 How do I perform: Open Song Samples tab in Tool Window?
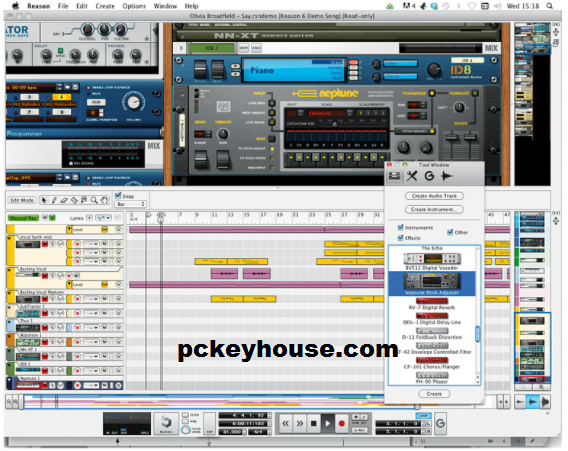click(447, 176)
